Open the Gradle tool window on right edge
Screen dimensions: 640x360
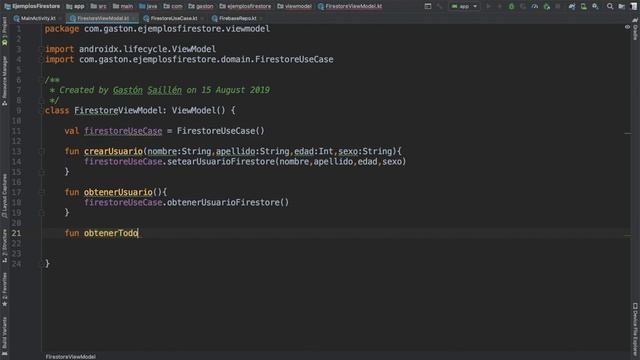(635, 29)
